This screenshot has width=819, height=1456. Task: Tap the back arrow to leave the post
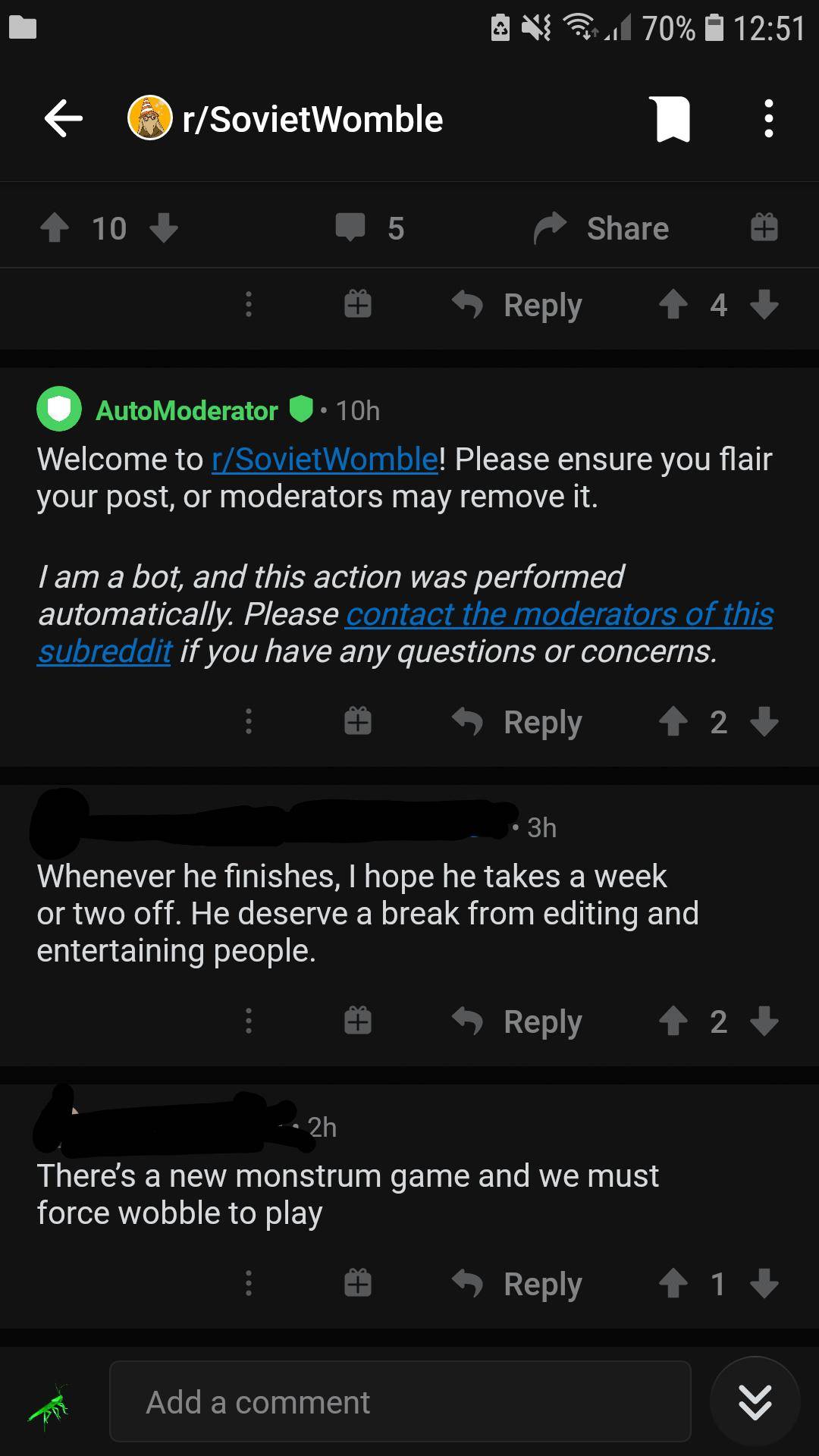click(x=63, y=119)
